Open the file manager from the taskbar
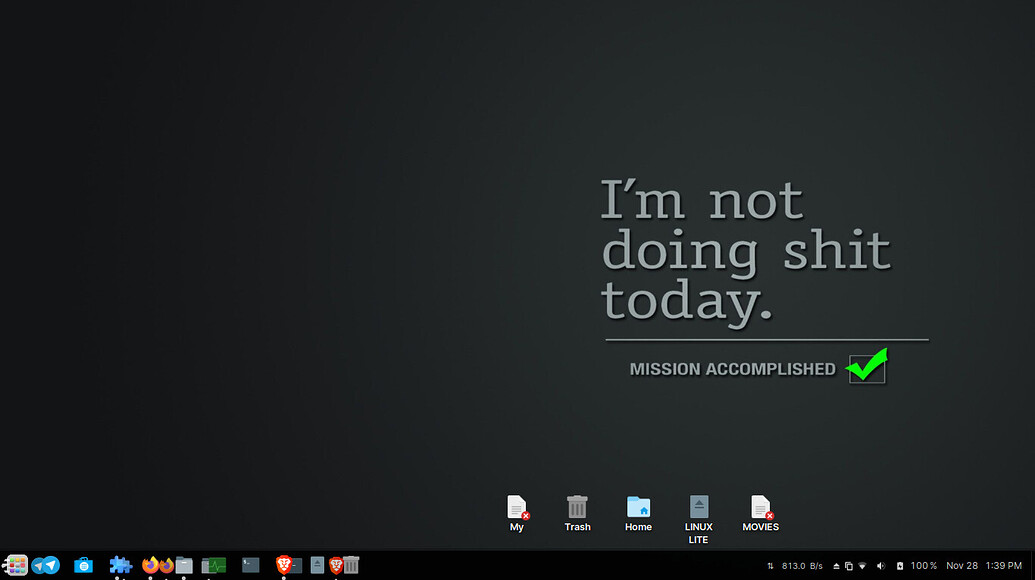Screen dimensions: 1035x580 185,565
